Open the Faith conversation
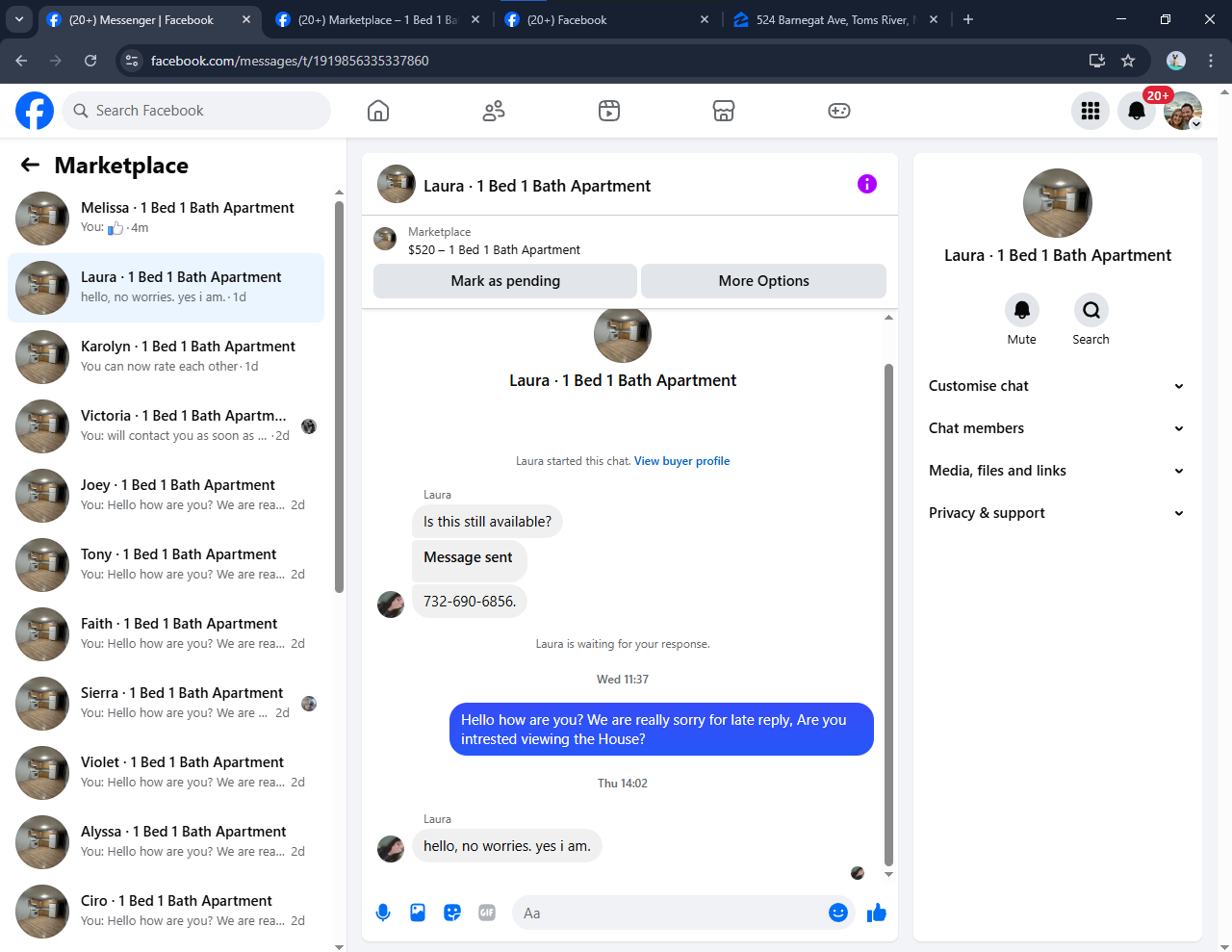Screen dimensions: 1232x952 (166, 634)
